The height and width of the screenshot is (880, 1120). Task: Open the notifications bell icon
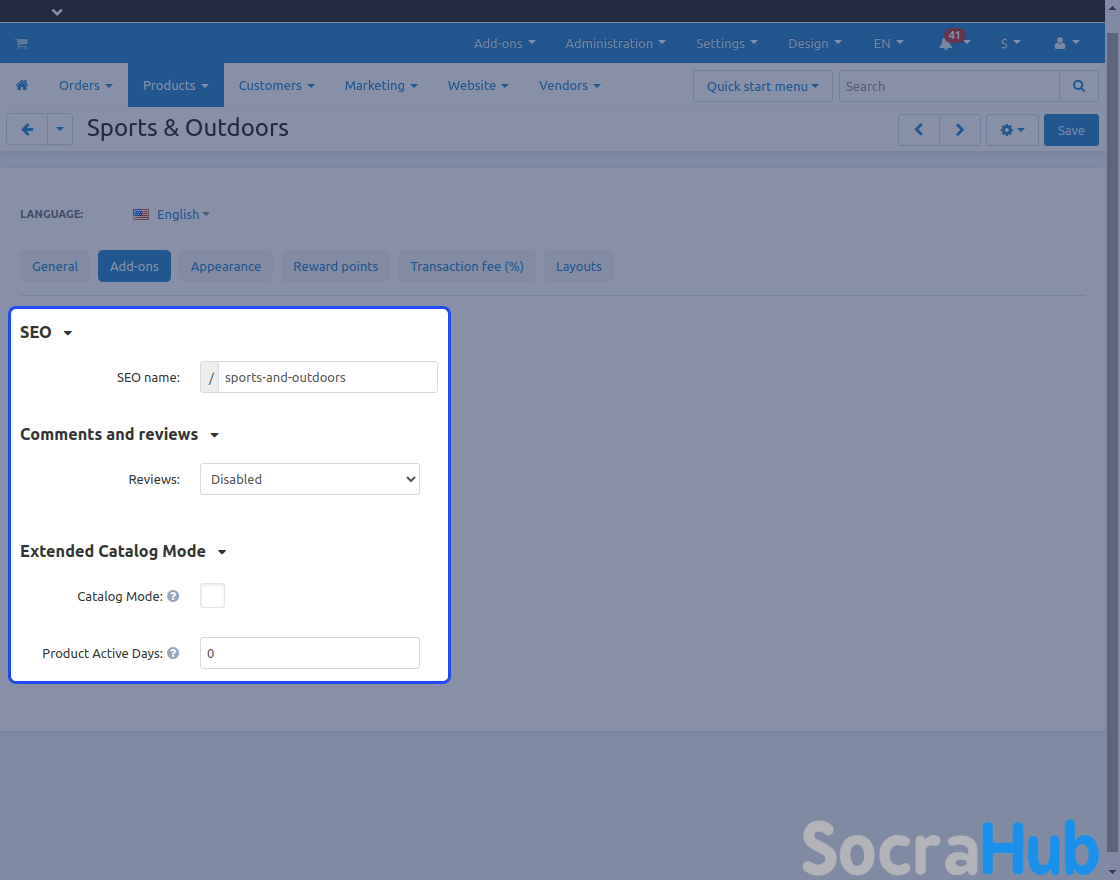point(946,44)
